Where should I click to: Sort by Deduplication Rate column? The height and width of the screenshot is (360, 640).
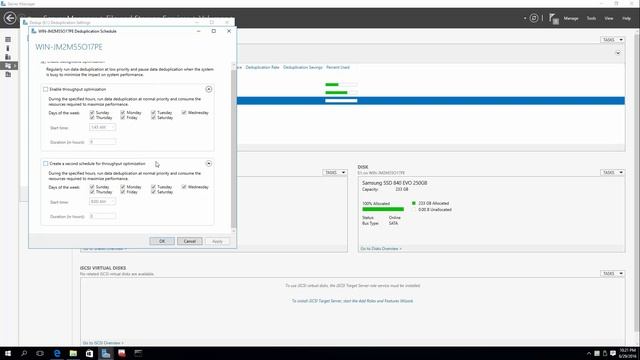click(262, 67)
